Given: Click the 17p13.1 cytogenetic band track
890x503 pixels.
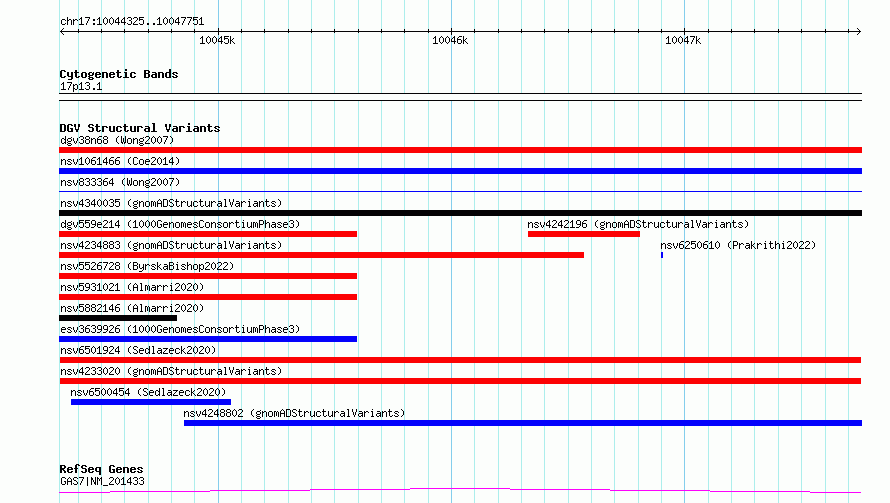Looking at the screenshot, I should coord(460,97).
